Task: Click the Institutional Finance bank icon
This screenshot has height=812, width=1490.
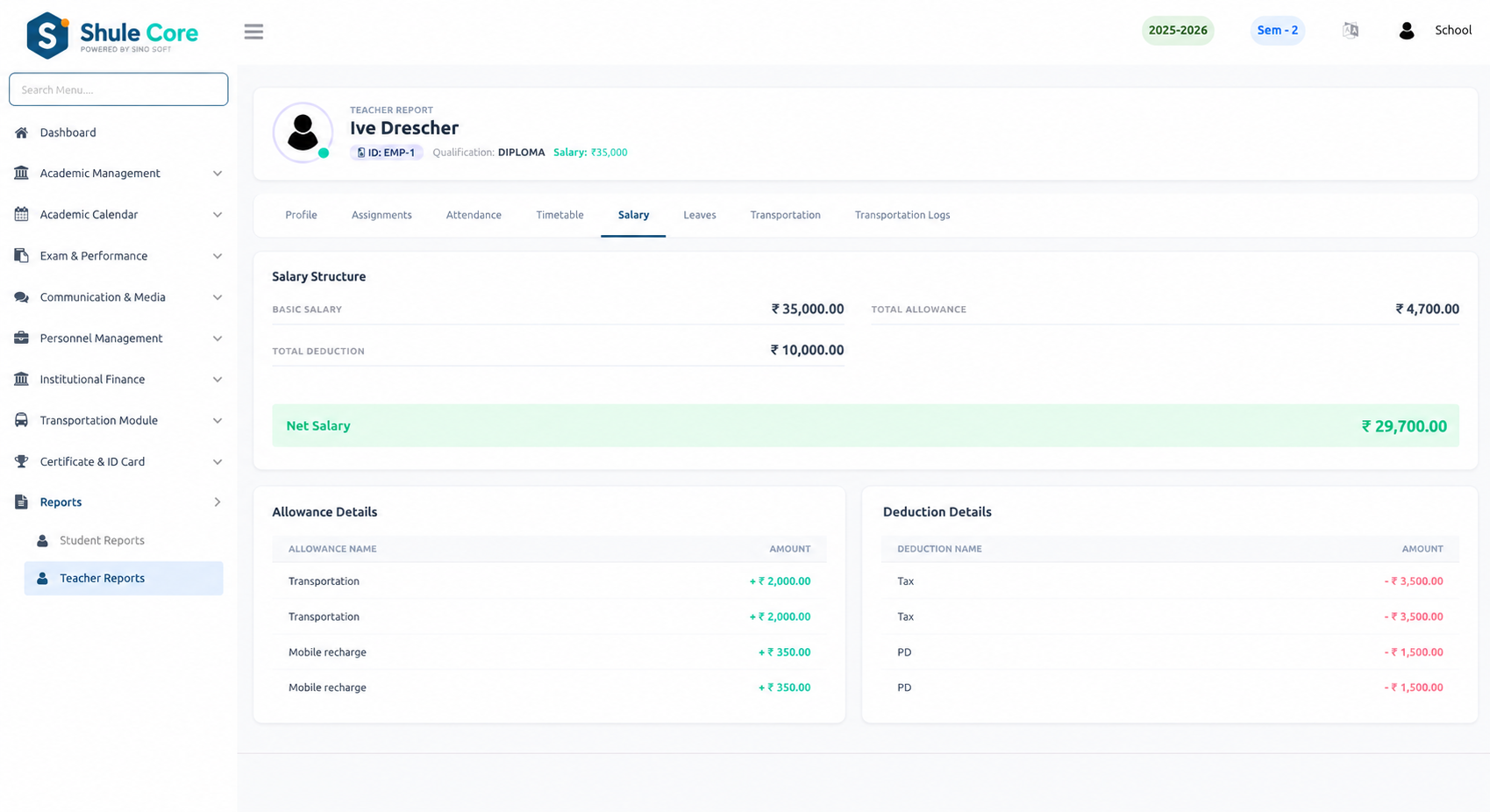Action: tap(21, 379)
